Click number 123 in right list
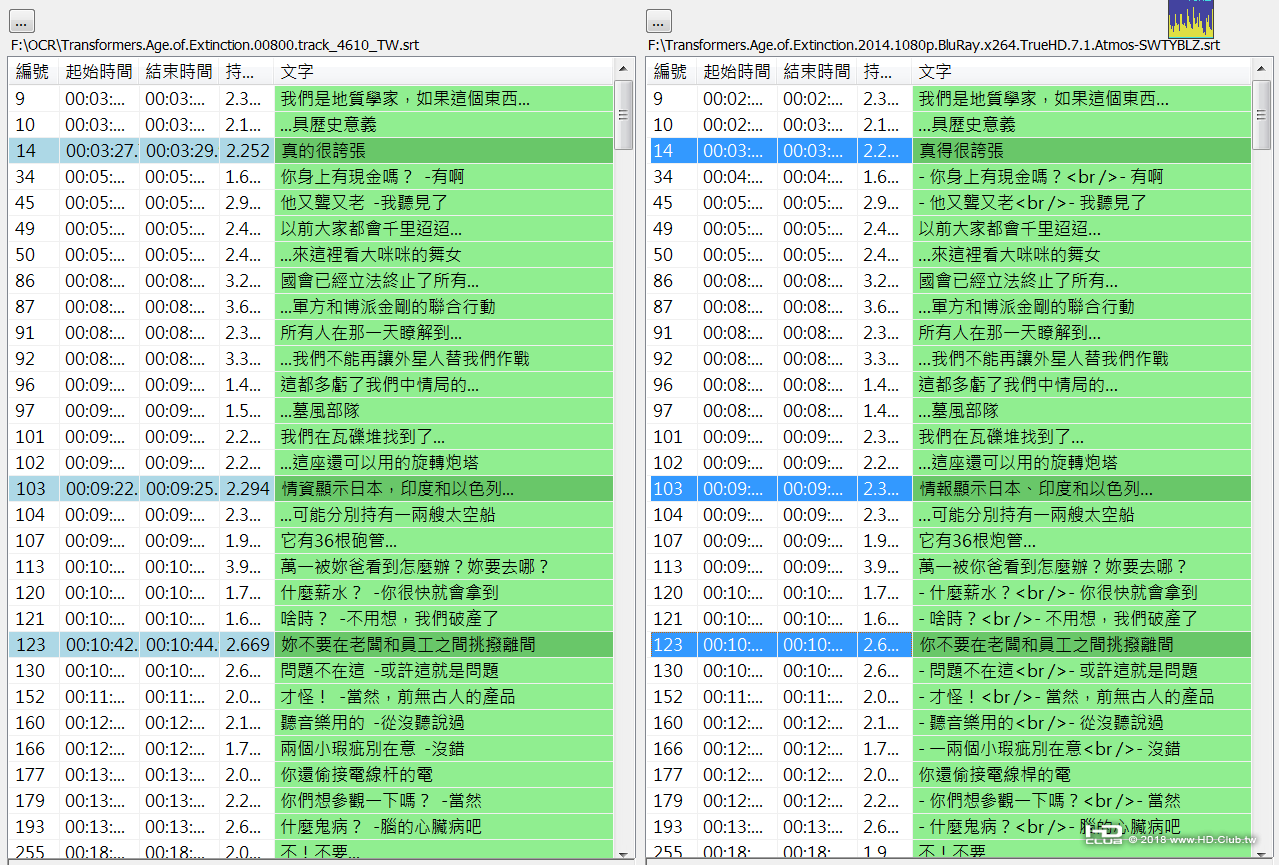1279x865 pixels. coord(668,644)
